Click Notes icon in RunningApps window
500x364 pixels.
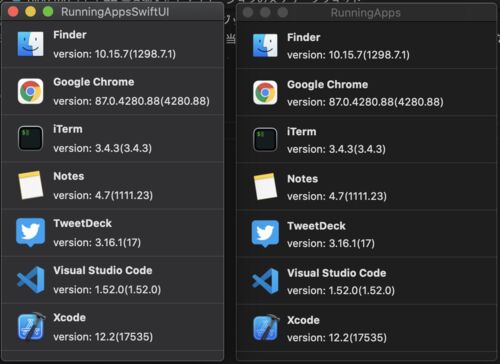(x=265, y=186)
